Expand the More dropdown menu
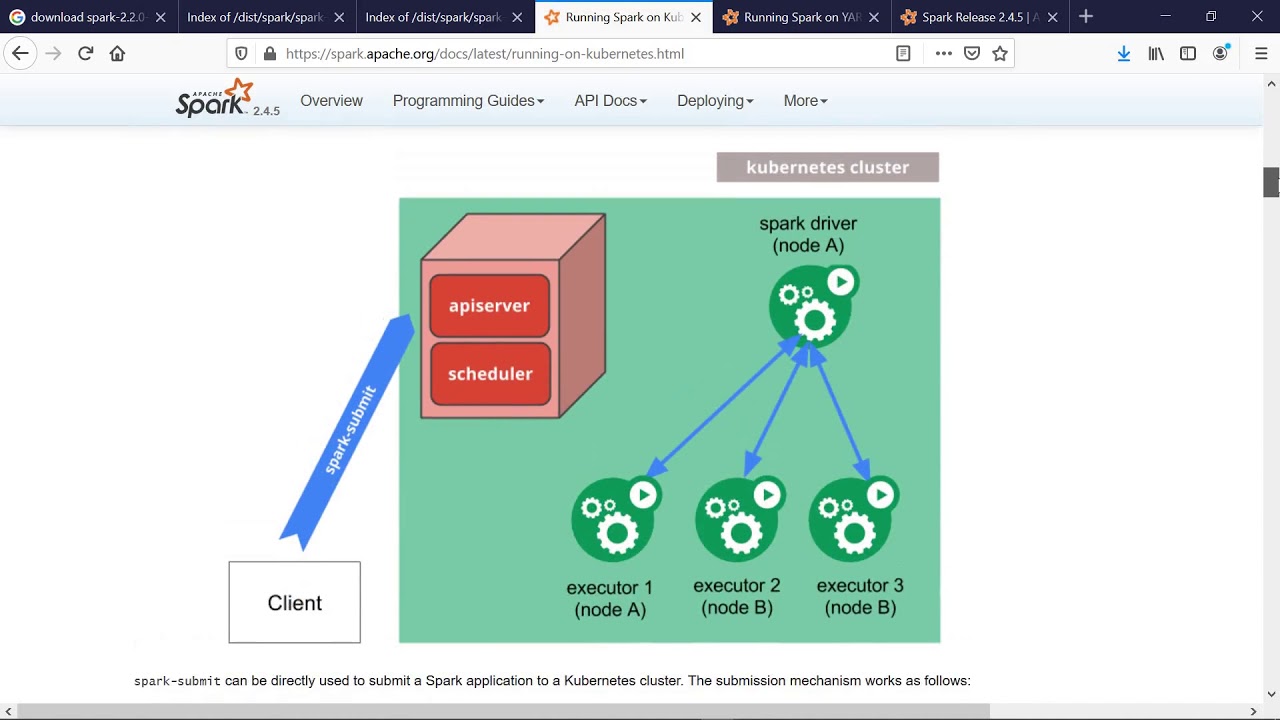Image resolution: width=1280 pixels, height=720 pixels. click(x=805, y=101)
